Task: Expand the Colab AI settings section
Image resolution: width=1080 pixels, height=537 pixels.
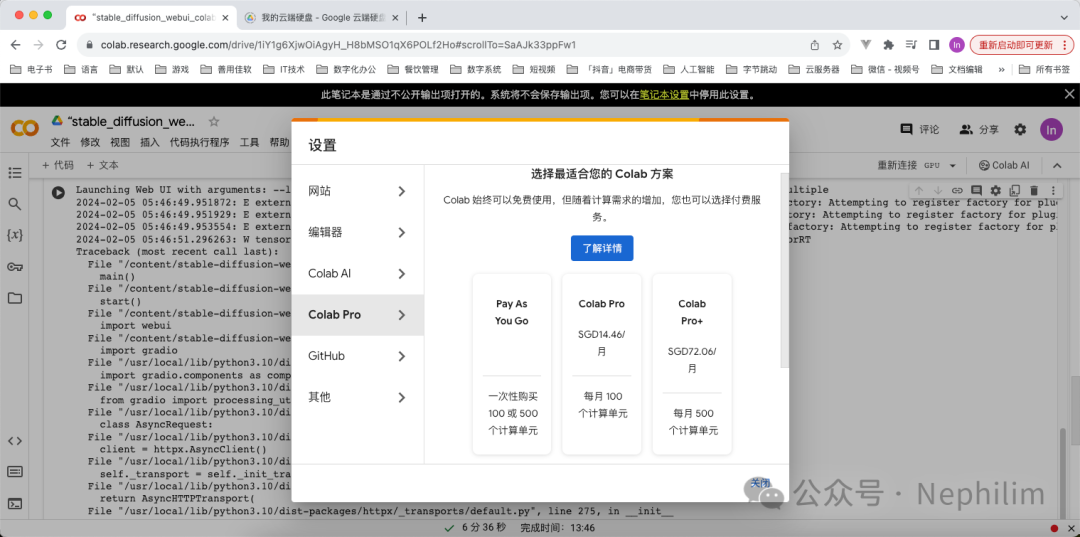Action: [x=357, y=274]
